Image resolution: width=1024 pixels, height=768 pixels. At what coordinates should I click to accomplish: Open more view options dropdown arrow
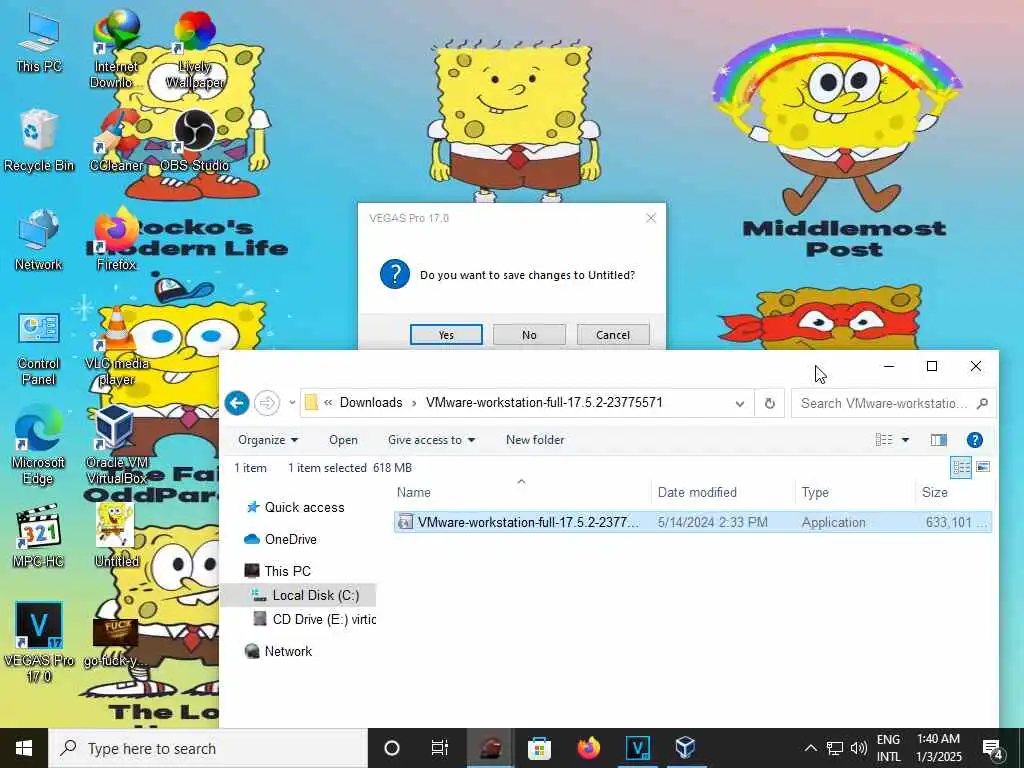905,440
